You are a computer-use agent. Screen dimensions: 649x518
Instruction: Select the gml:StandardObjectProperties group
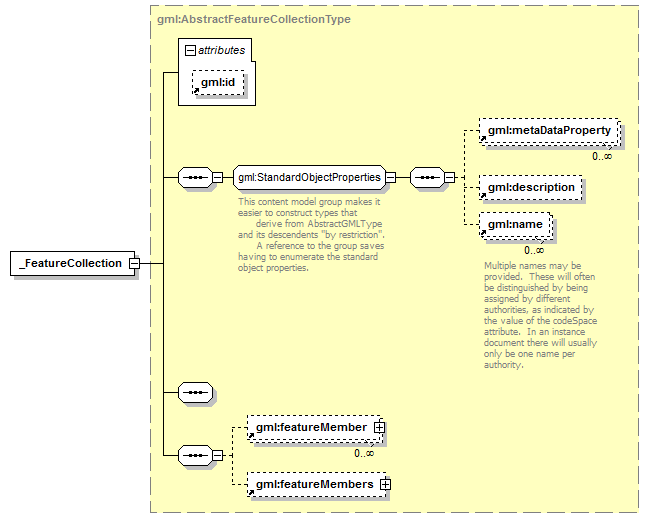point(308,178)
